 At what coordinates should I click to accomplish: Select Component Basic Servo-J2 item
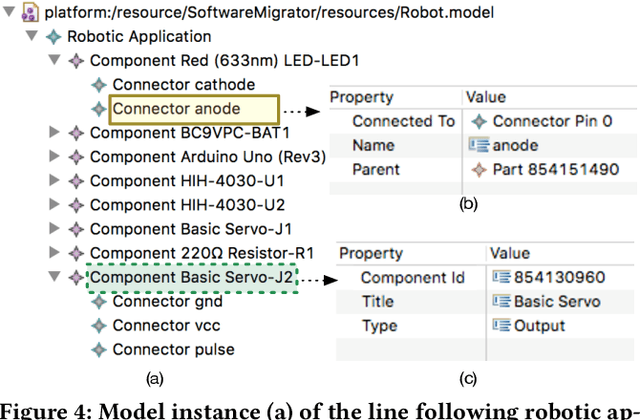point(192,278)
